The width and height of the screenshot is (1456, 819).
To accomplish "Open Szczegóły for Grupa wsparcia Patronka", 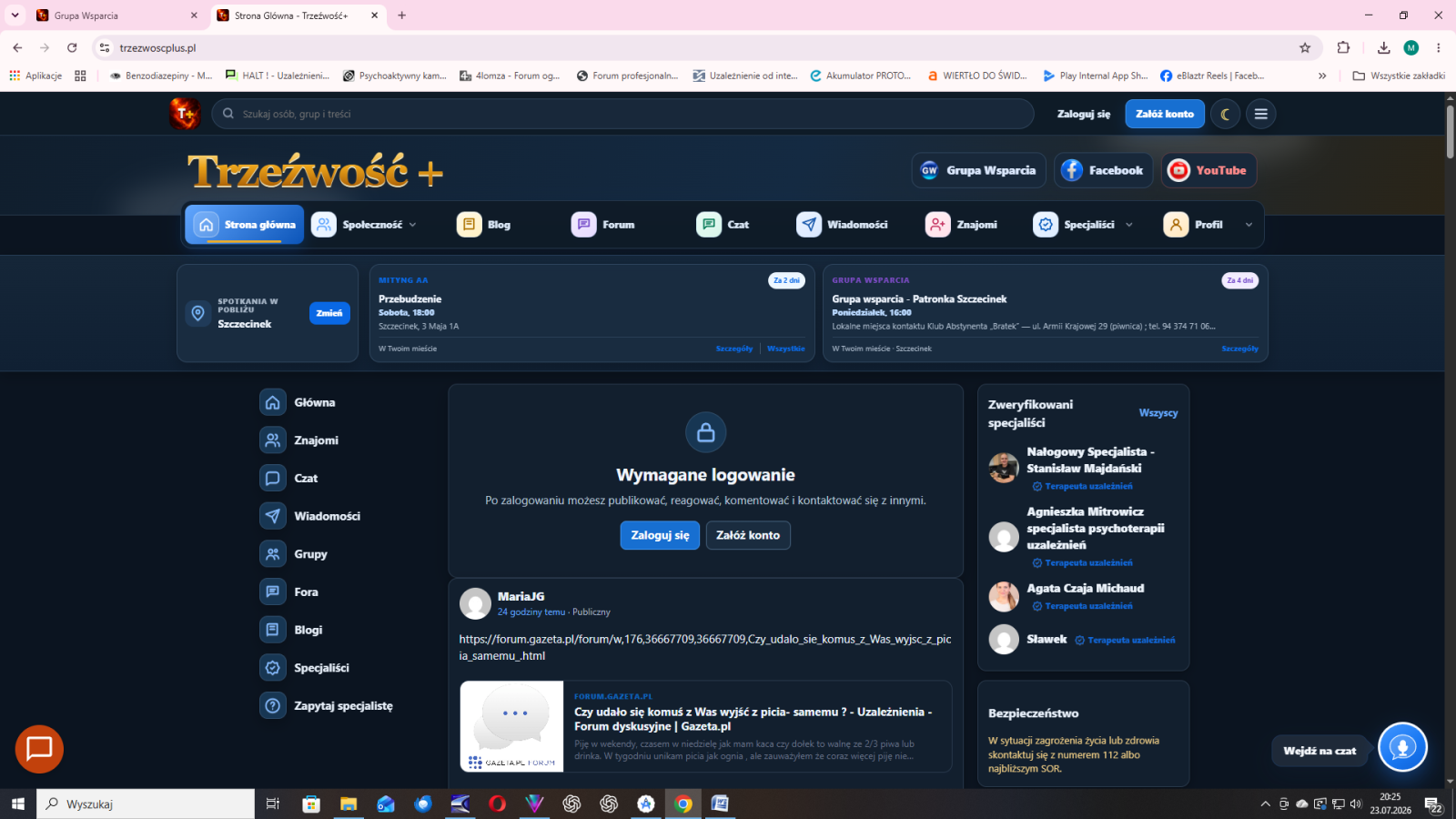I will point(1240,349).
